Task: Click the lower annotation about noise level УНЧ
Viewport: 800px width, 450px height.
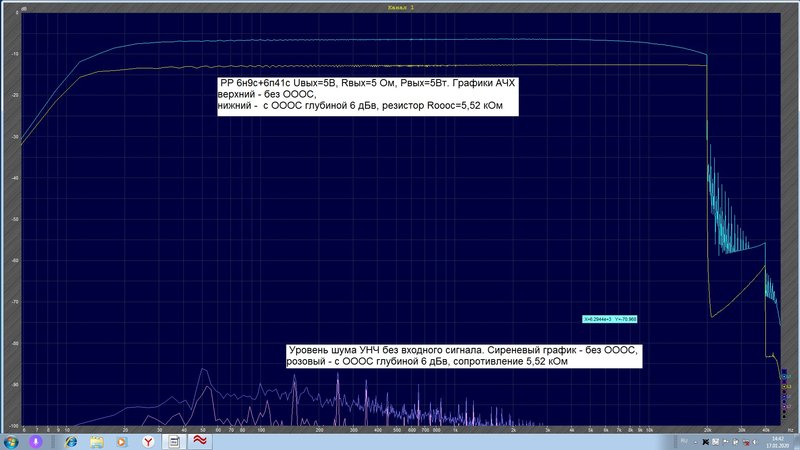Action: click(464, 356)
